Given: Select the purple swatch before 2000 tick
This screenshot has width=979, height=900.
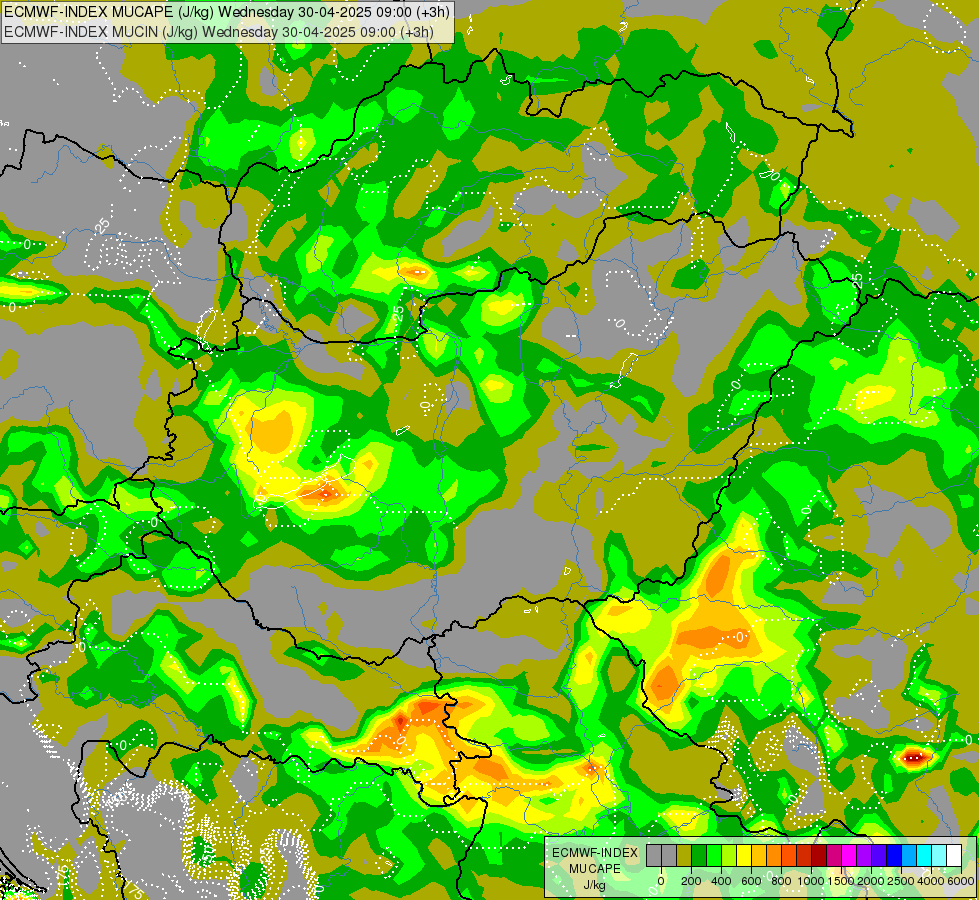Looking at the screenshot, I should (865, 855).
